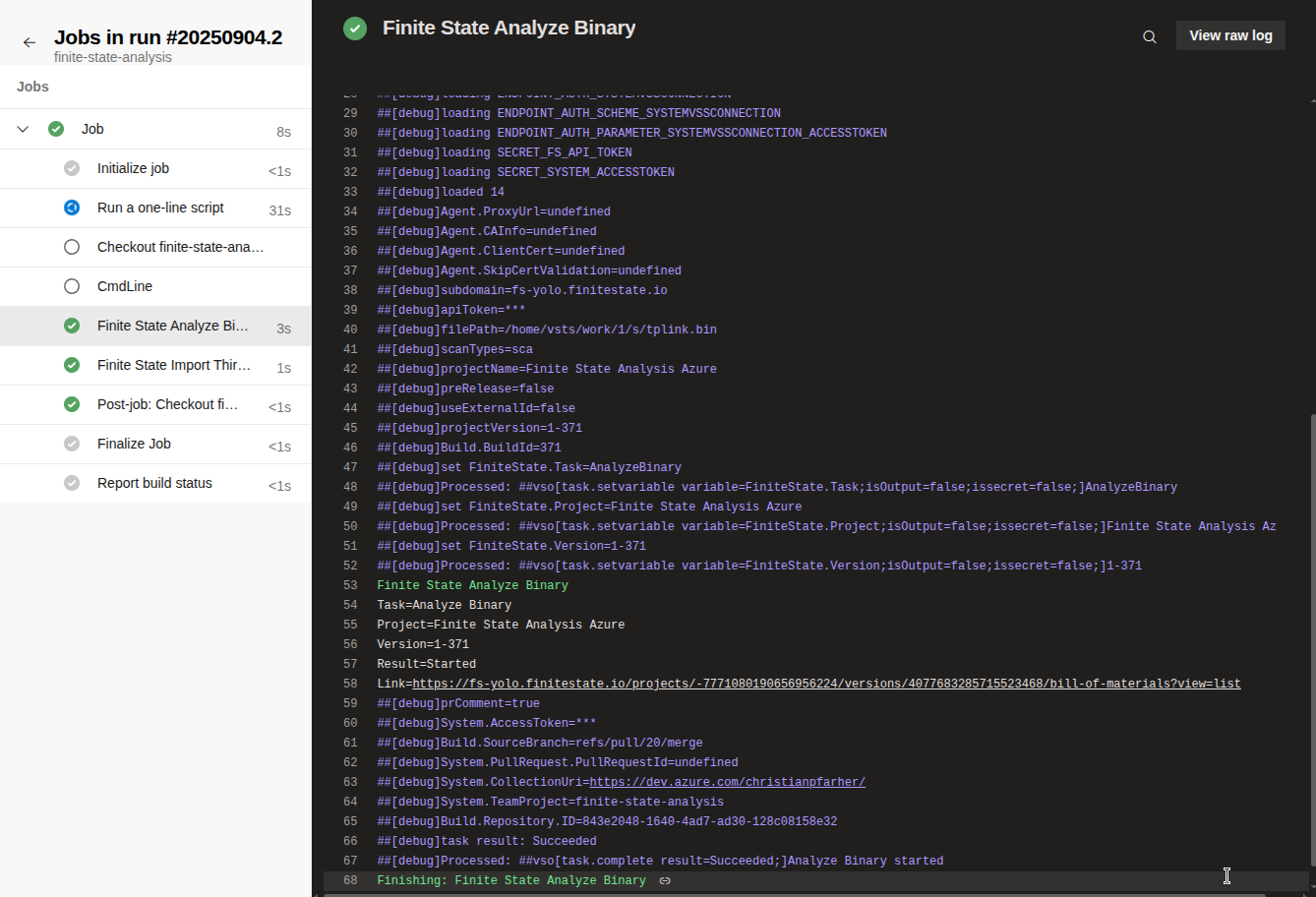Select the CmdLine step
The width and height of the screenshot is (1316, 897).
(155, 286)
